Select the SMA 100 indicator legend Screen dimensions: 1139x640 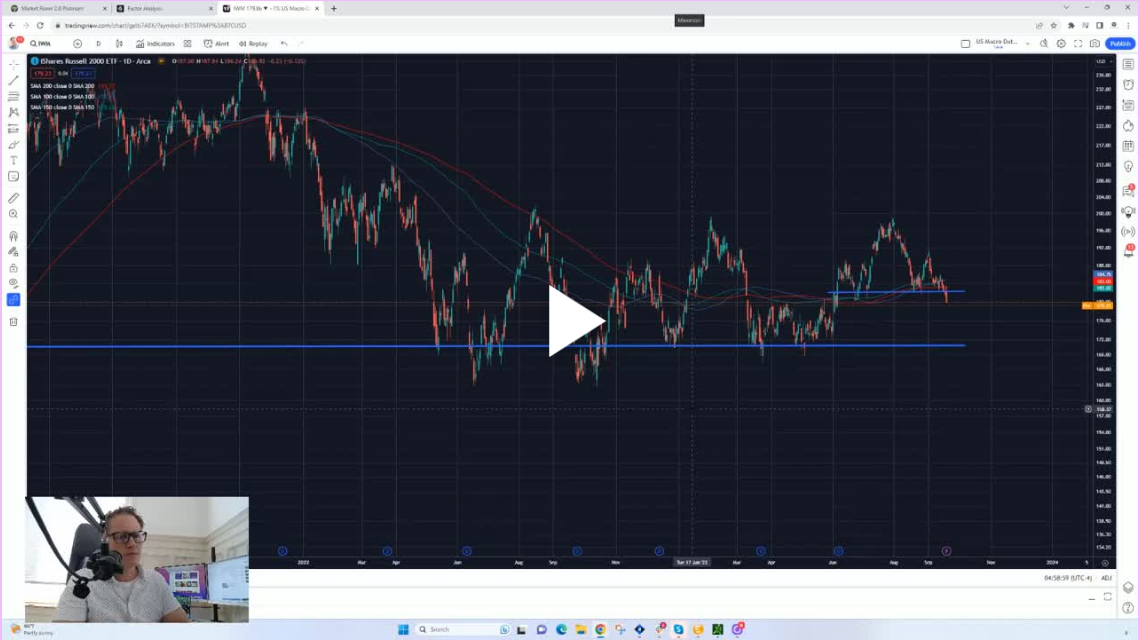[x=62, y=97]
